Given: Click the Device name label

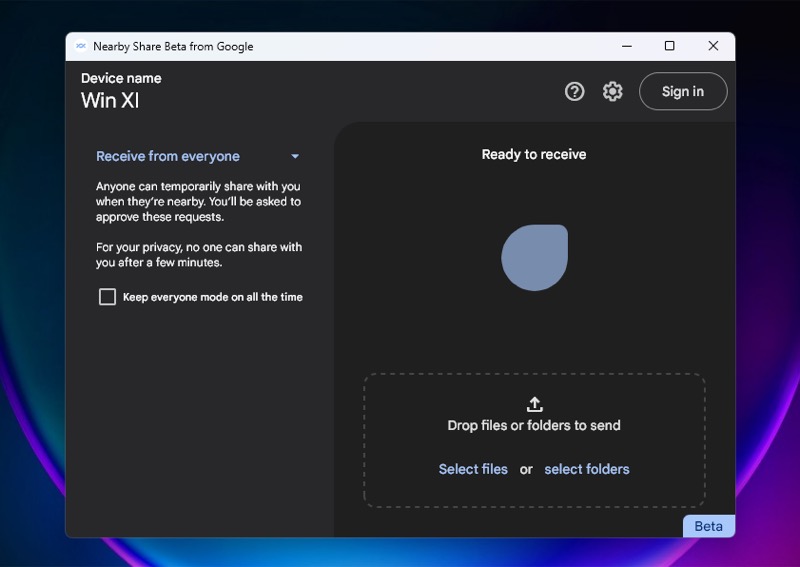Looking at the screenshot, I should click(x=121, y=78).
